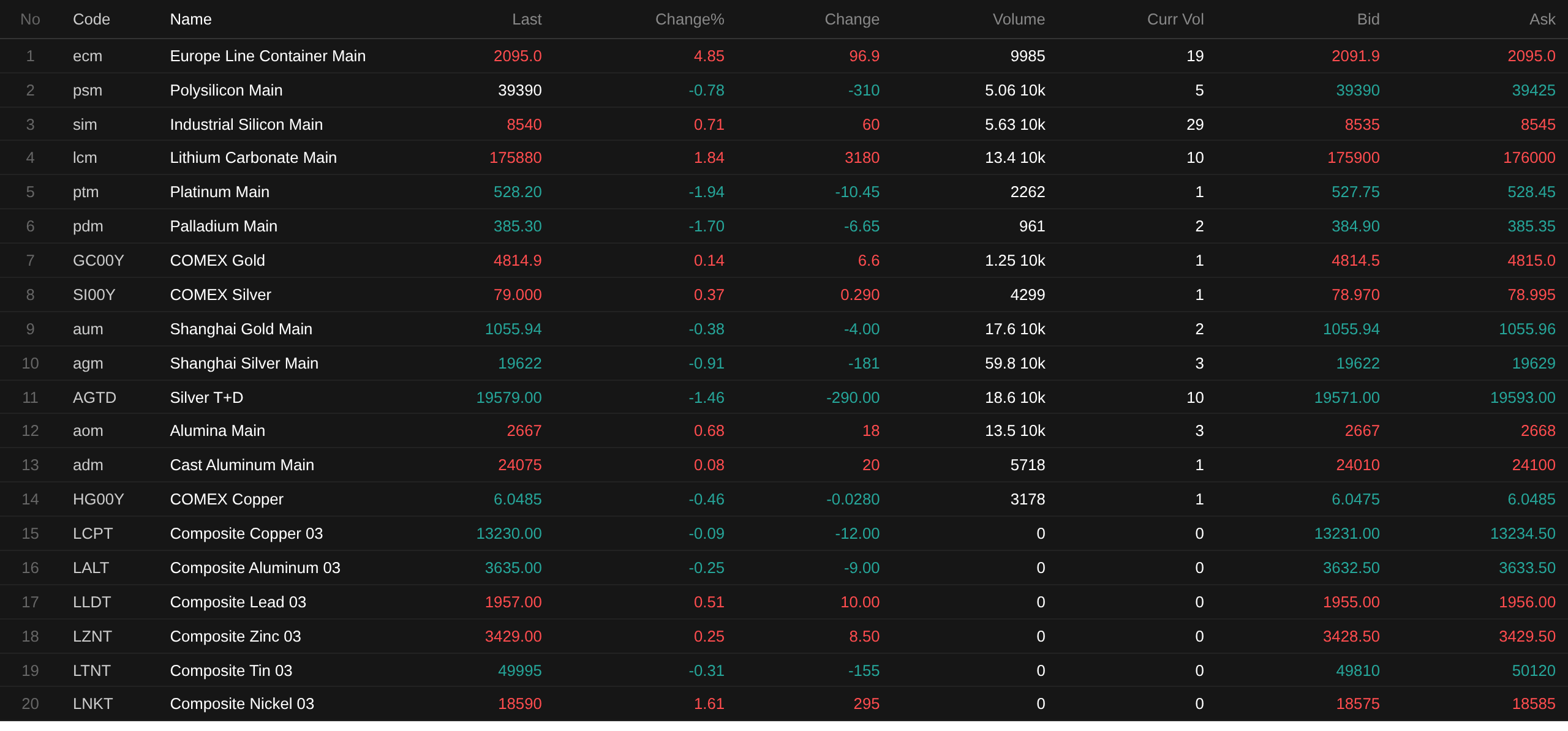This screenshot has height=731, width=1568.
Task: Open Lithium Carbonate Main contract
Action: (x=253, y=158)
